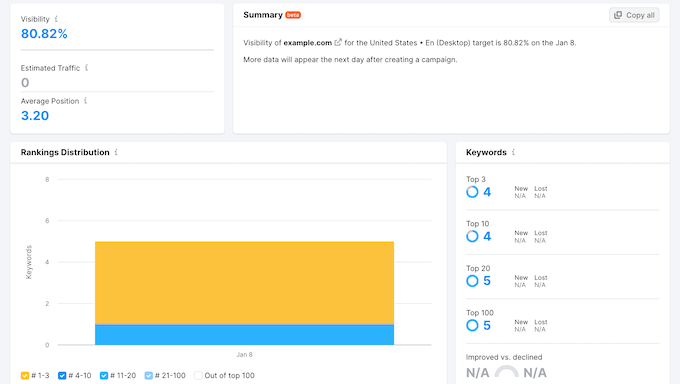Open the example.com link in Summary
The image size is (680, 384).
point(307,43)
